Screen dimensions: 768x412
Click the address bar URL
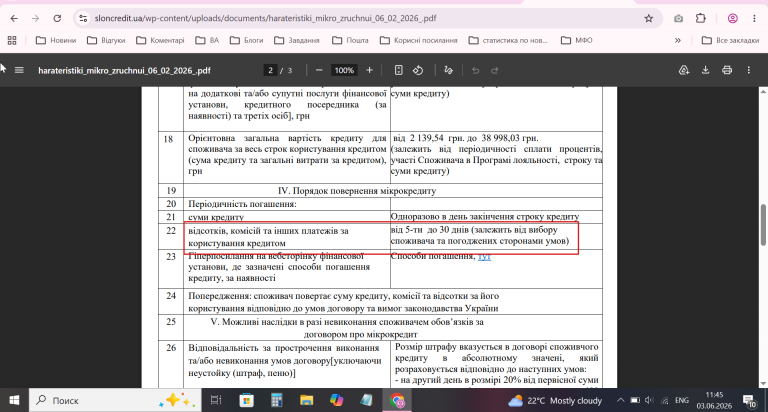(x=265, y=18)
